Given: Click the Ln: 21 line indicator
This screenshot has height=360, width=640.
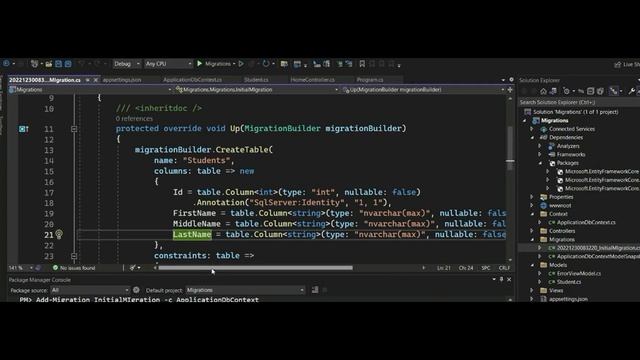Looking at the screenshot, I should [443, 268].
